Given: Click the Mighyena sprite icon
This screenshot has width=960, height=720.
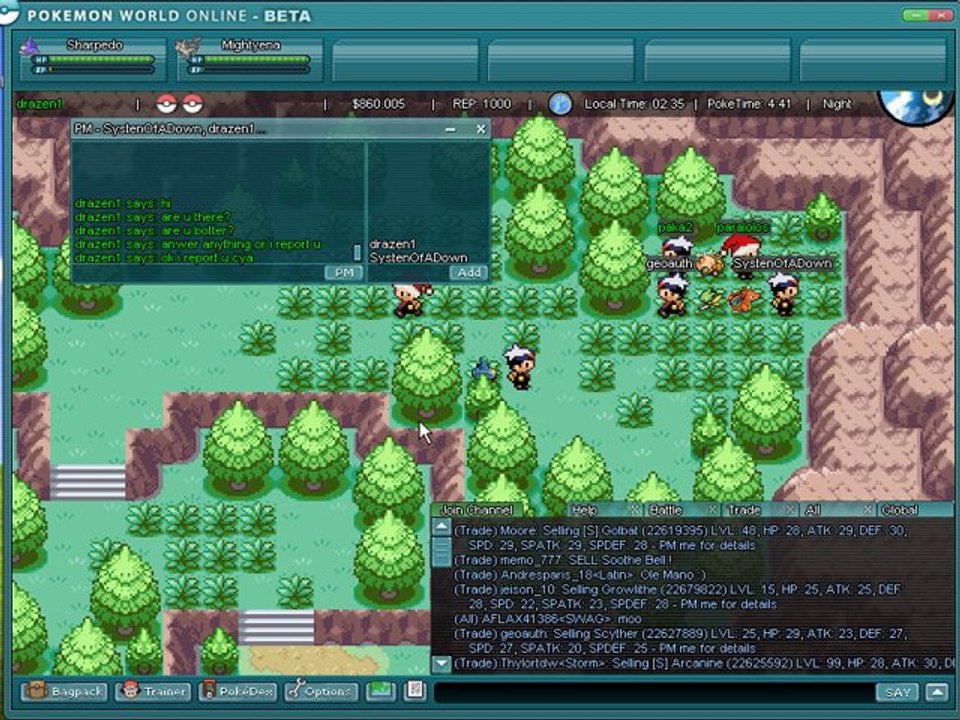Looking at the screenshot, I should pyautogui.click(x=188, y=48).
